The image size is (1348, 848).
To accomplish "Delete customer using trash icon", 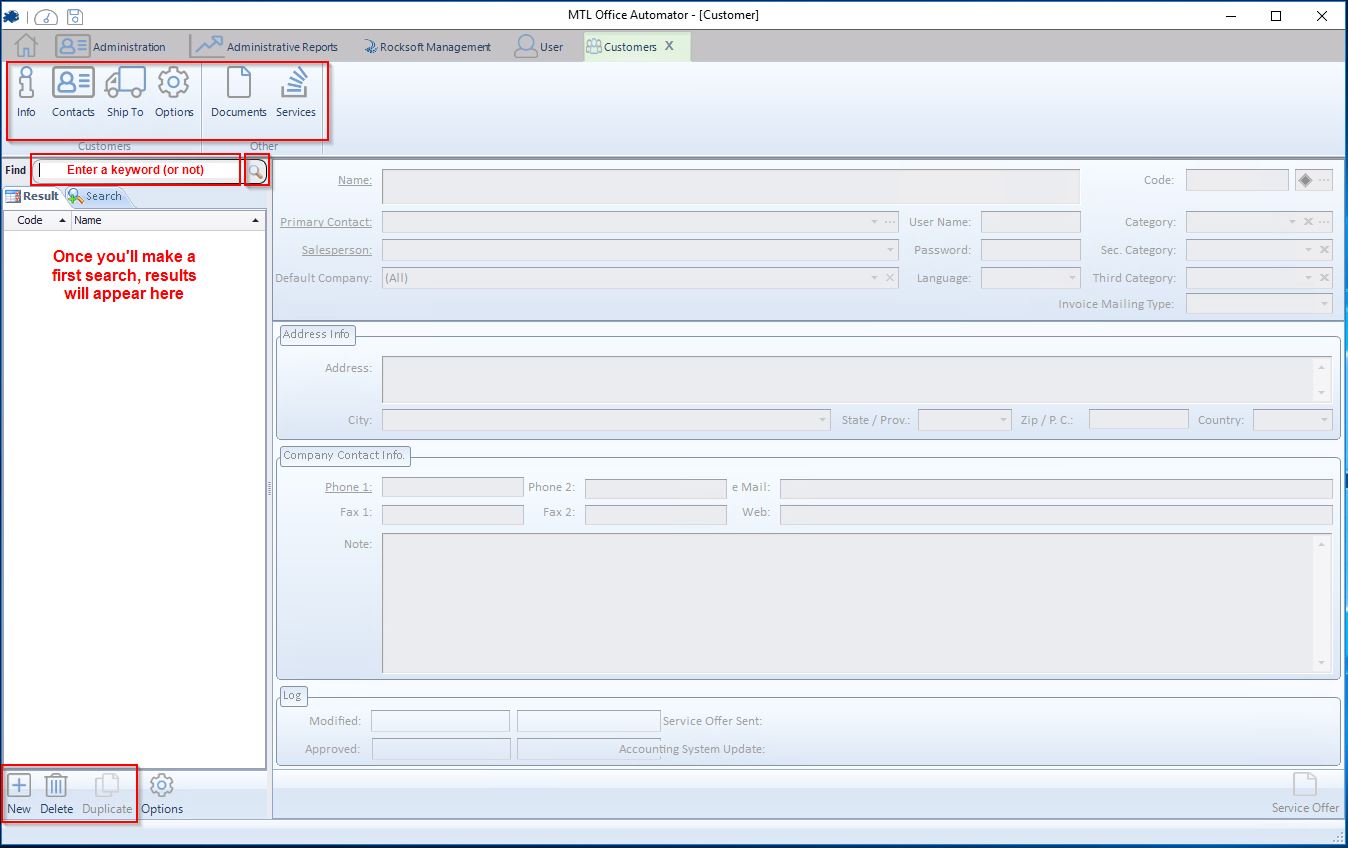I will [57, 794].
